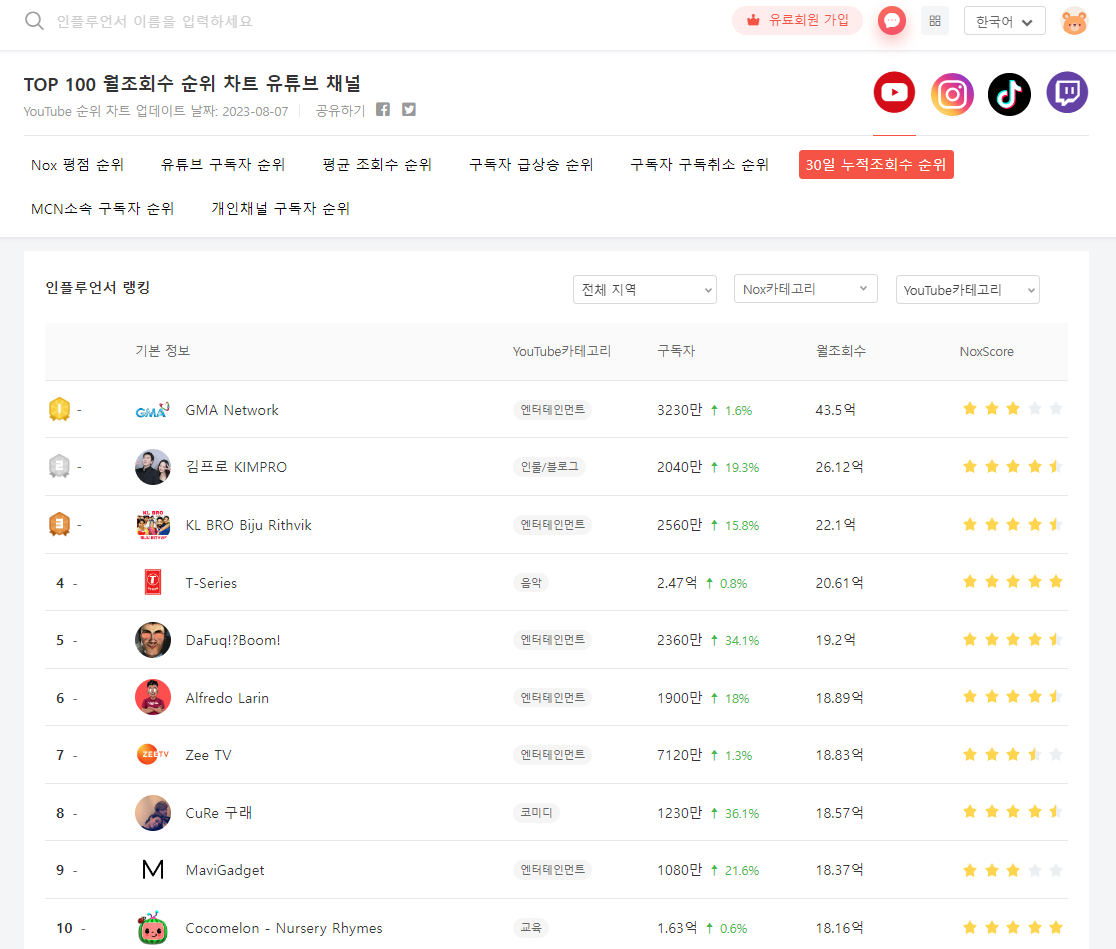Click T-Series five-star NoxScore
This screenshot has width=1116, height=949.
[x=1012, y=582]
